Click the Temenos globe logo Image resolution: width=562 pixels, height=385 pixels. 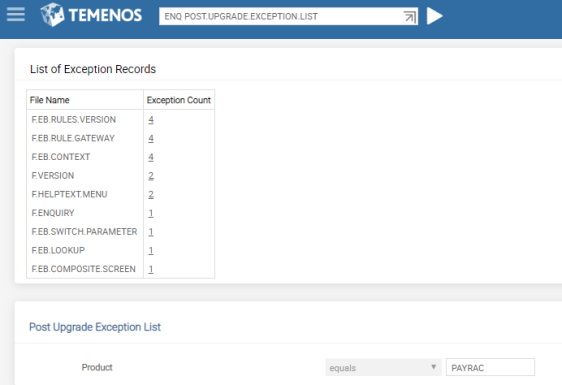pyautogui.click(x=52, y=15)
